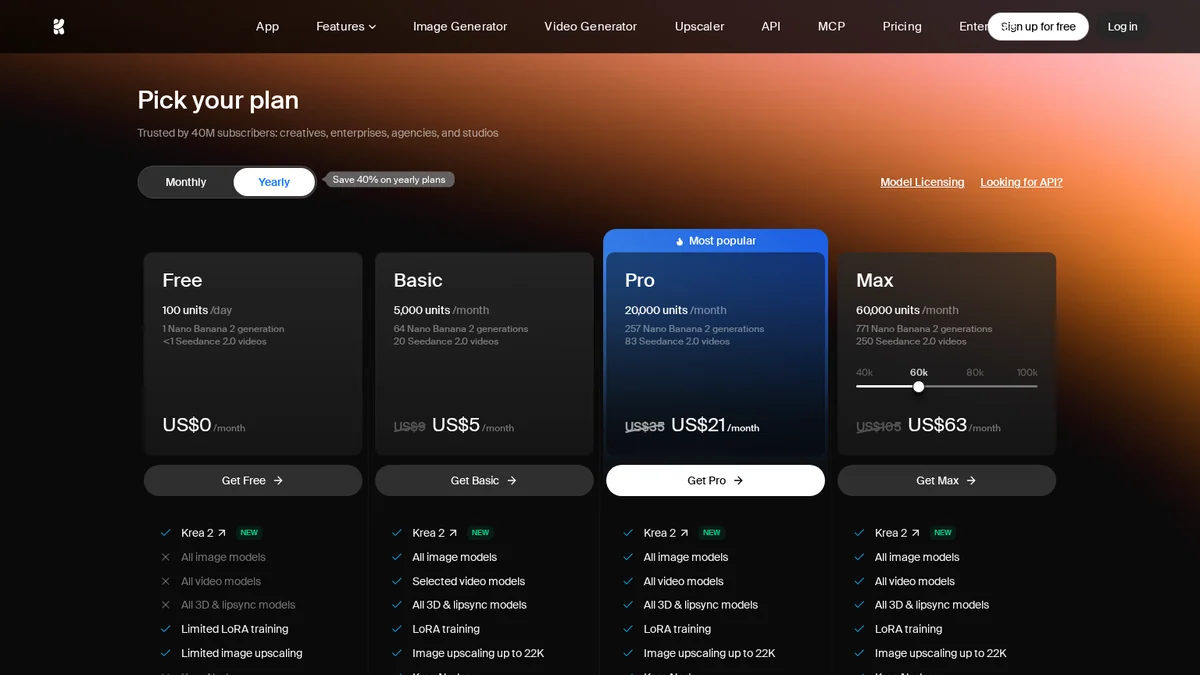This screenshot has width=1200, height=675.
Task: Click the X icon beside Free plan All video models
Action: coord(166,581)
